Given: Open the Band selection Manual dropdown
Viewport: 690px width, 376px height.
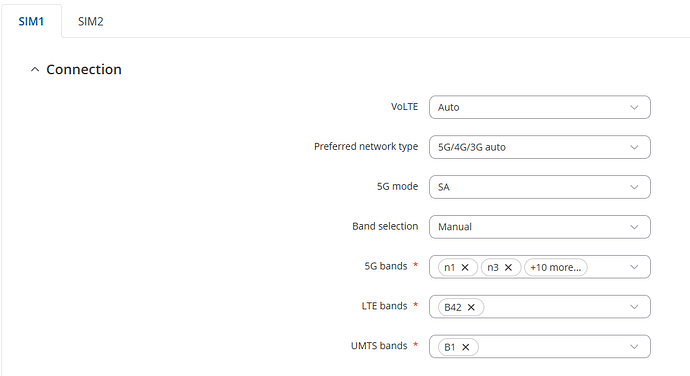Looking at the screenshot, I should pos(540,227).
